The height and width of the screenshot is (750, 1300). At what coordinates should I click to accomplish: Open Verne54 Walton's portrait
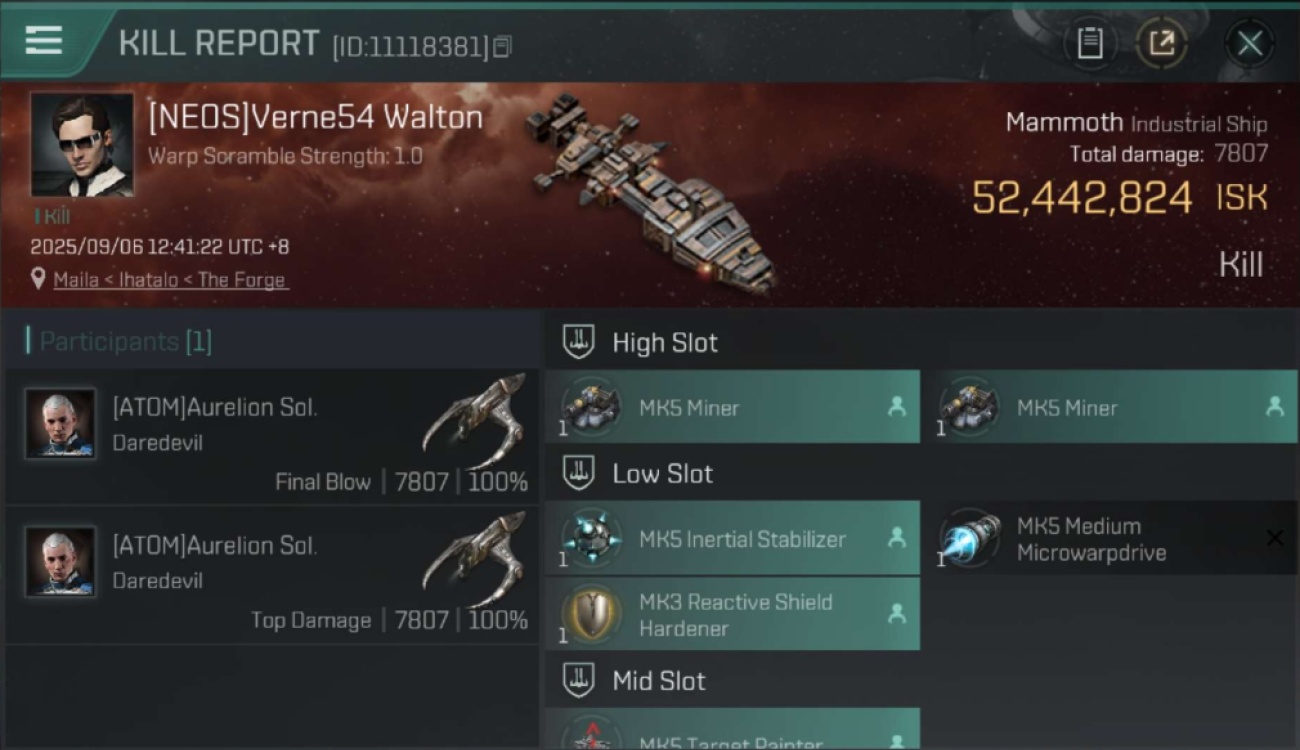[82, 145]
